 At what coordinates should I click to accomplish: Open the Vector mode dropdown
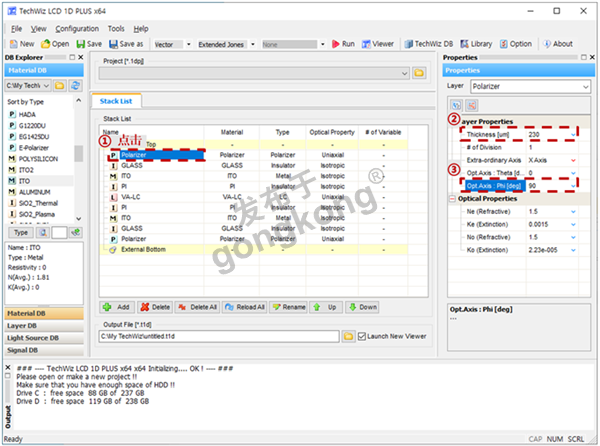[x=188, y=44]
